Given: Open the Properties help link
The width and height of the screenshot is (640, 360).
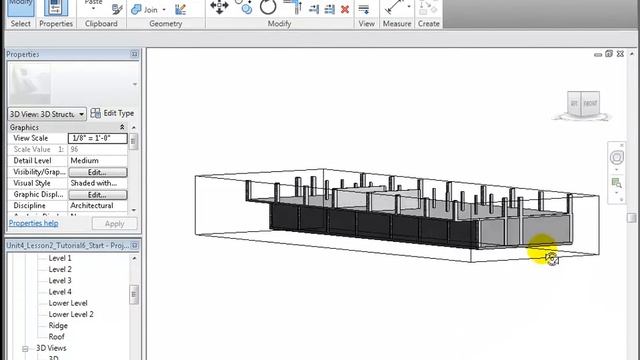Looking at the screenshot, I should click(x=33, y=223).
